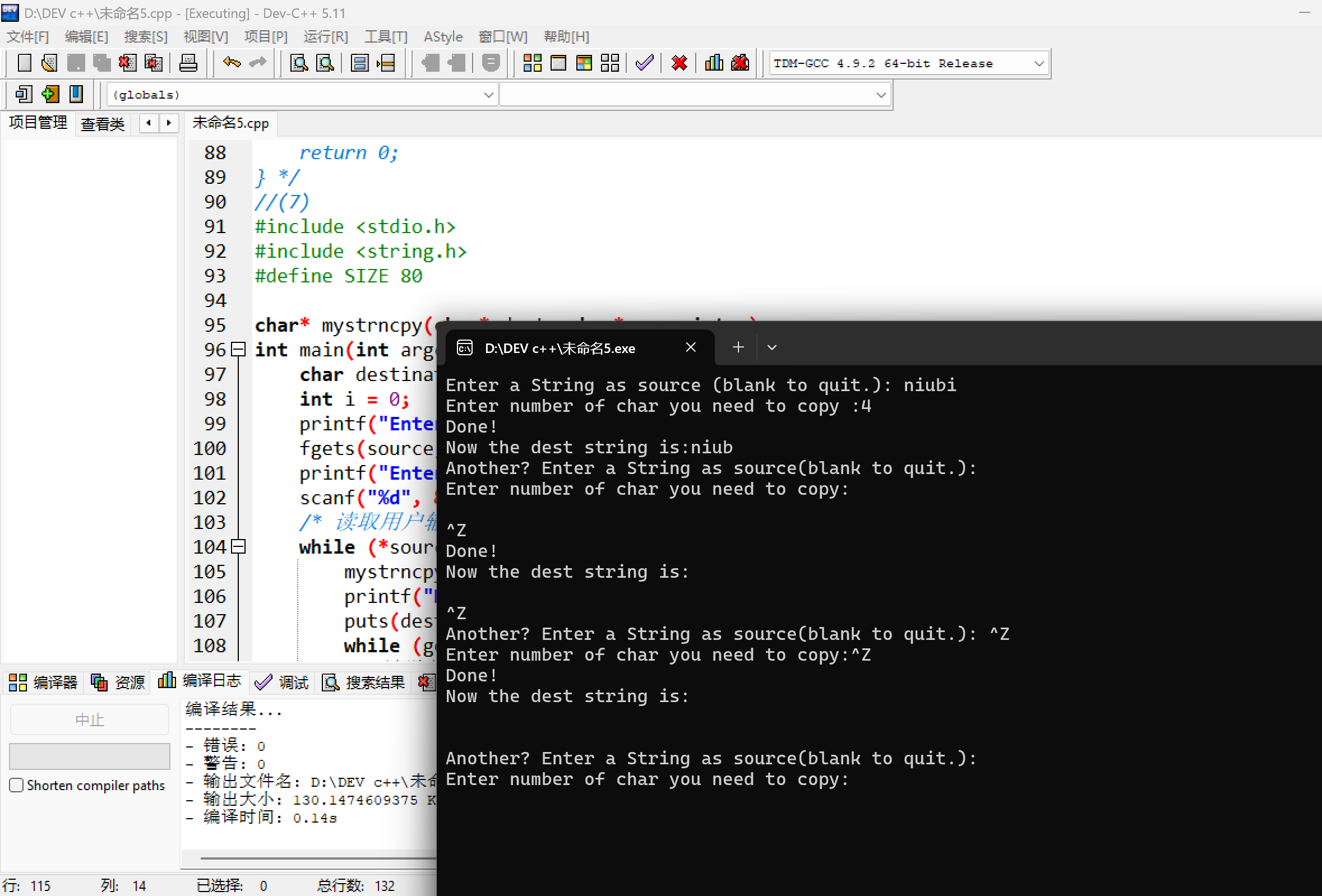Select the 调试 debug panel tab
The image size is (1322, 896).
coord(282,683)
